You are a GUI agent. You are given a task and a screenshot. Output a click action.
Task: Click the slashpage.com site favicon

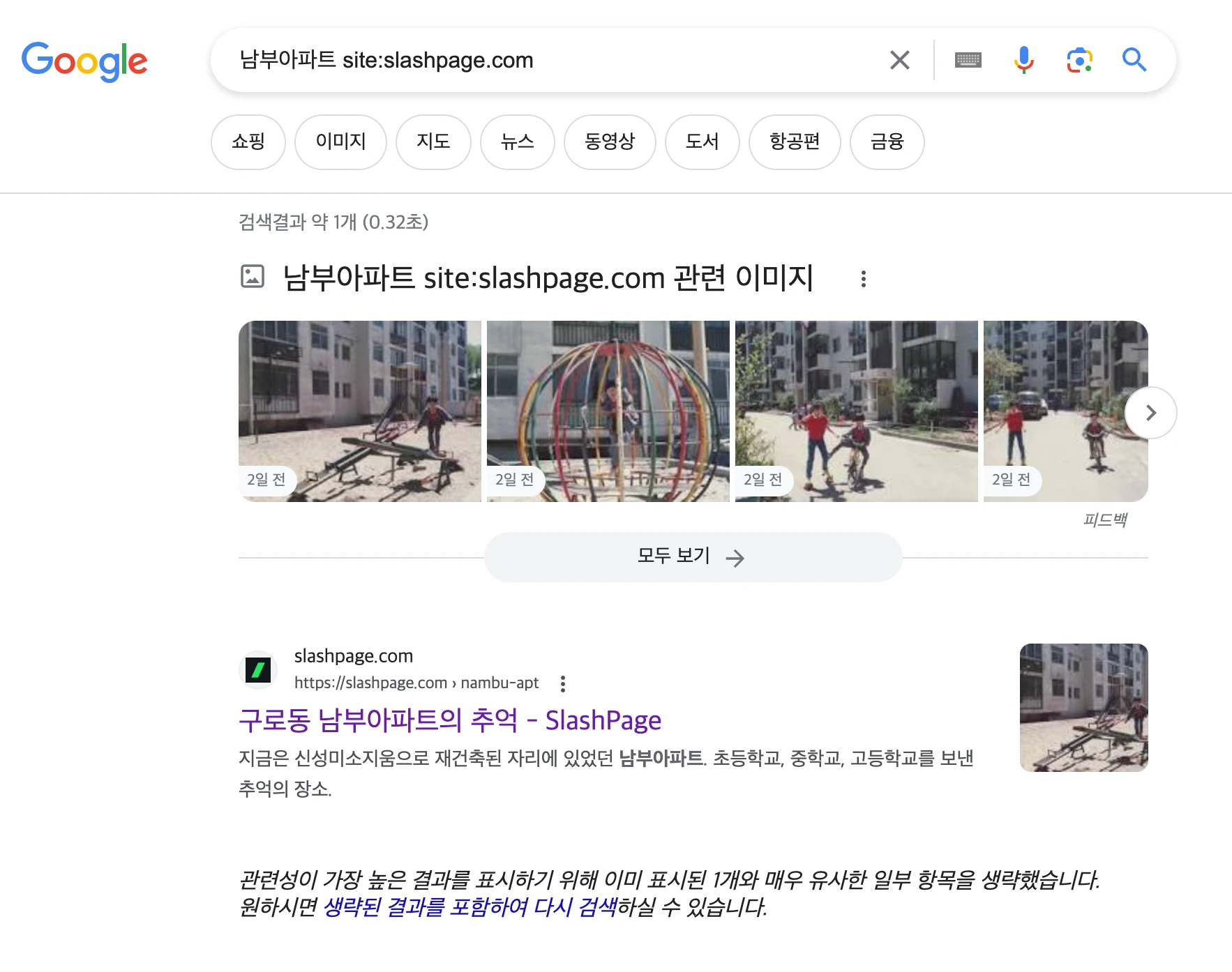(x=258, y=670)
